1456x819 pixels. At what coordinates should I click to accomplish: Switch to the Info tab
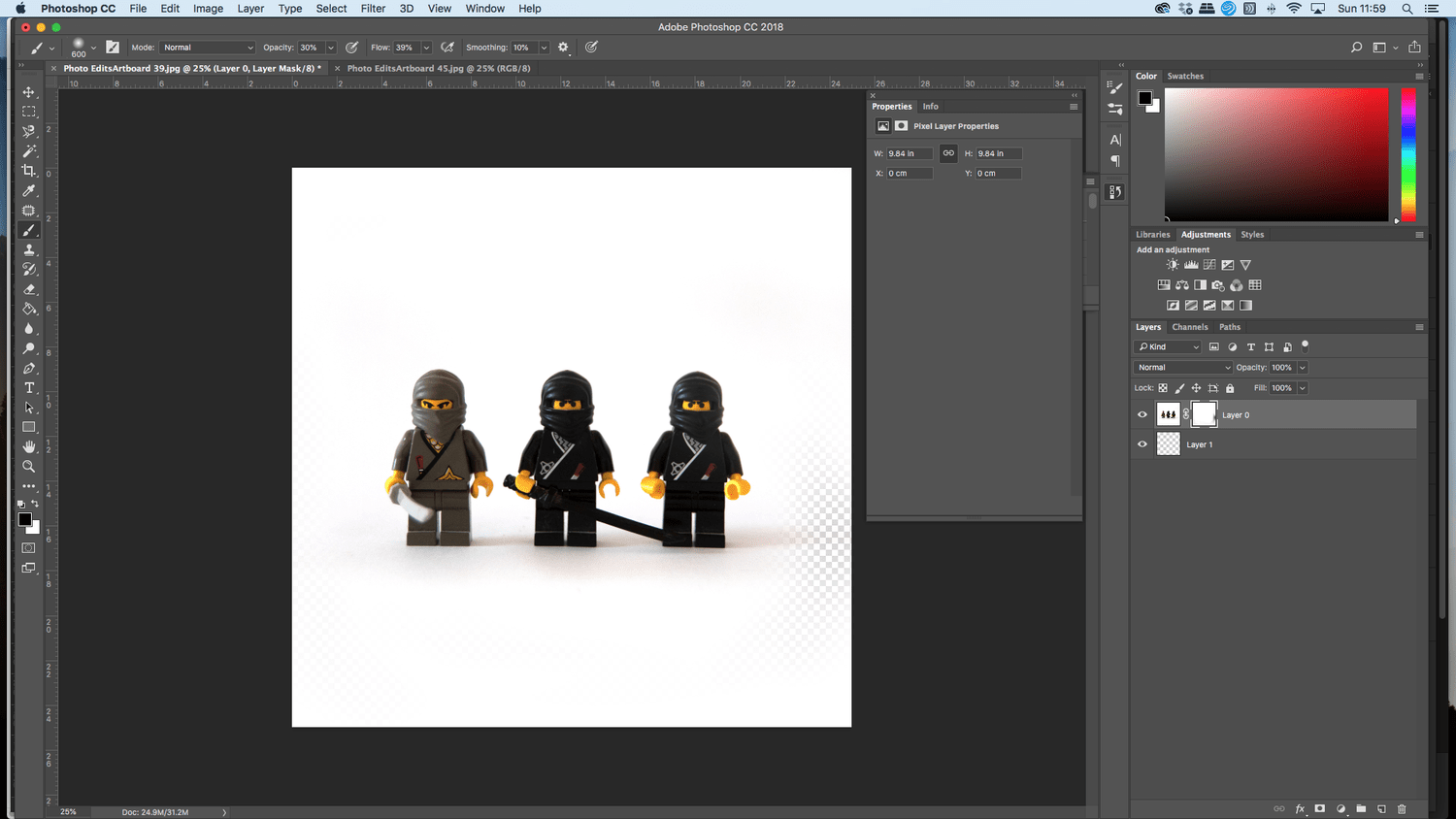pyautogui.click(x=930, y=107)
